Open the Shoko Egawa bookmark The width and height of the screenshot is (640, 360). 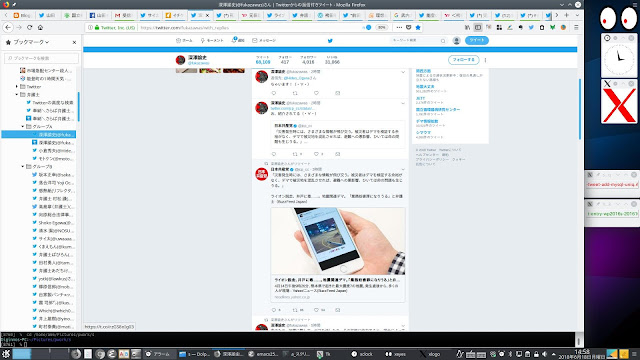tap(53, 222)
